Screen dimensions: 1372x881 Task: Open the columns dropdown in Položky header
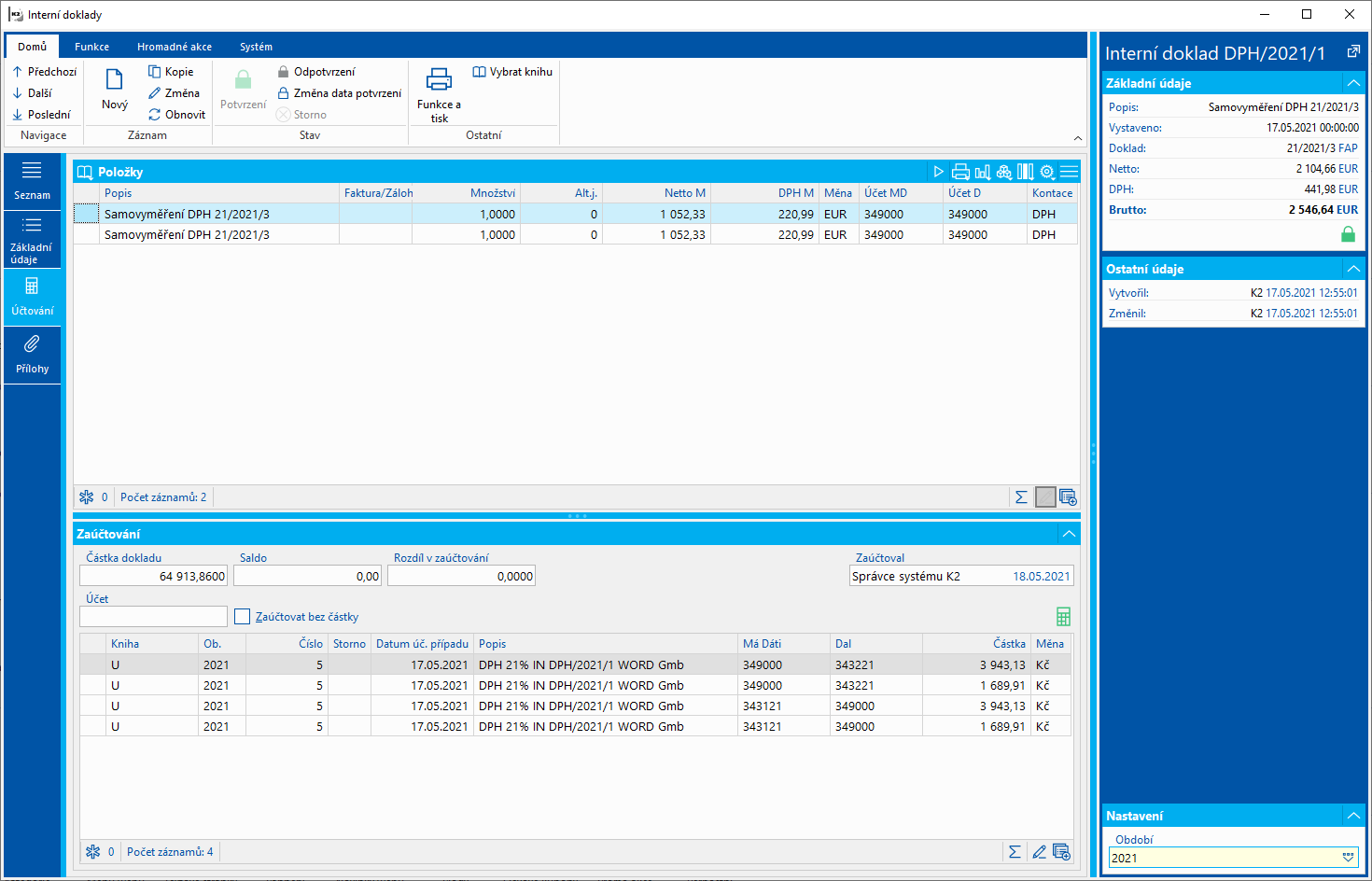tap(1026, 172)
